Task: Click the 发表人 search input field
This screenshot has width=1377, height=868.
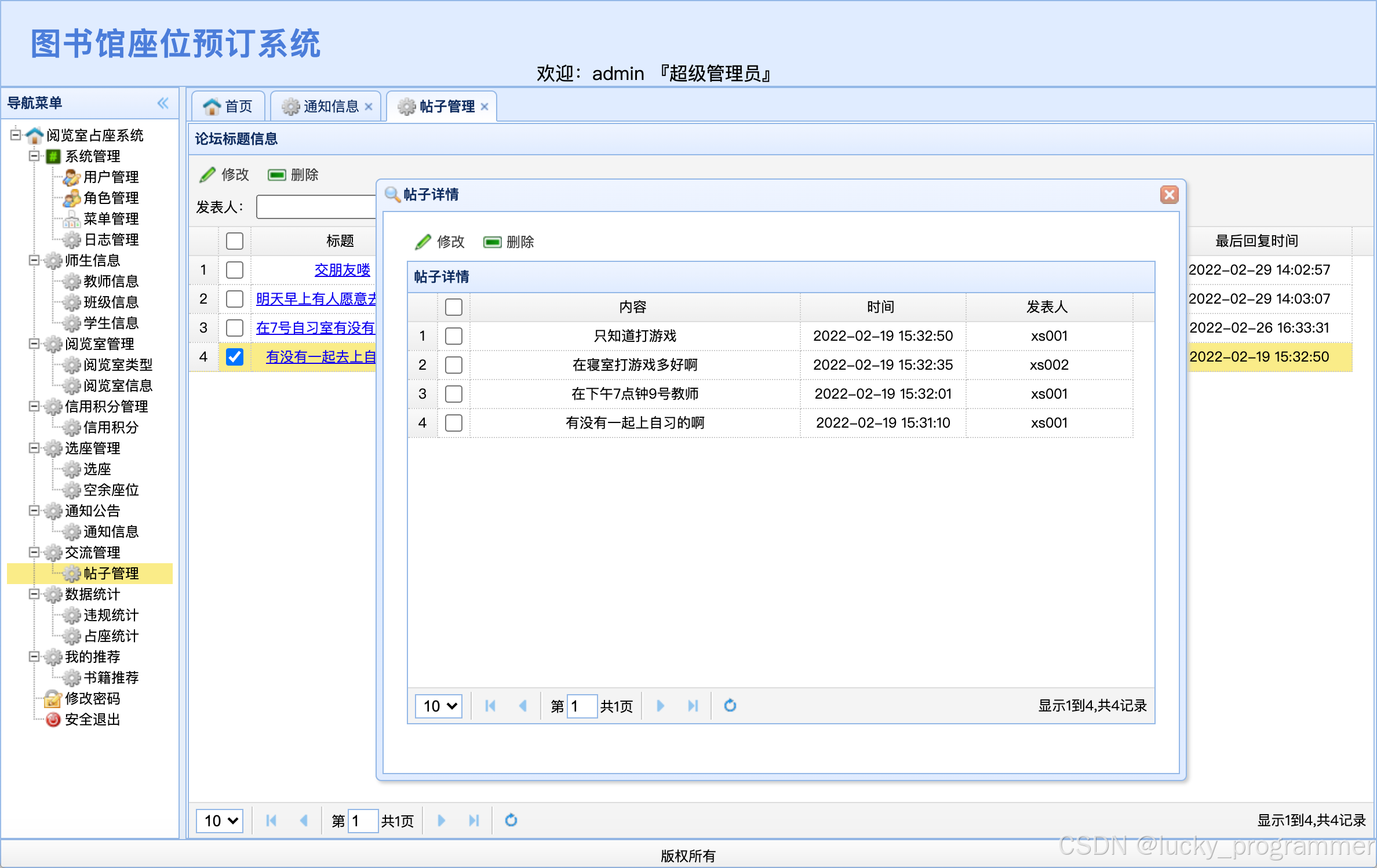Action: click(x=316, y=207)
